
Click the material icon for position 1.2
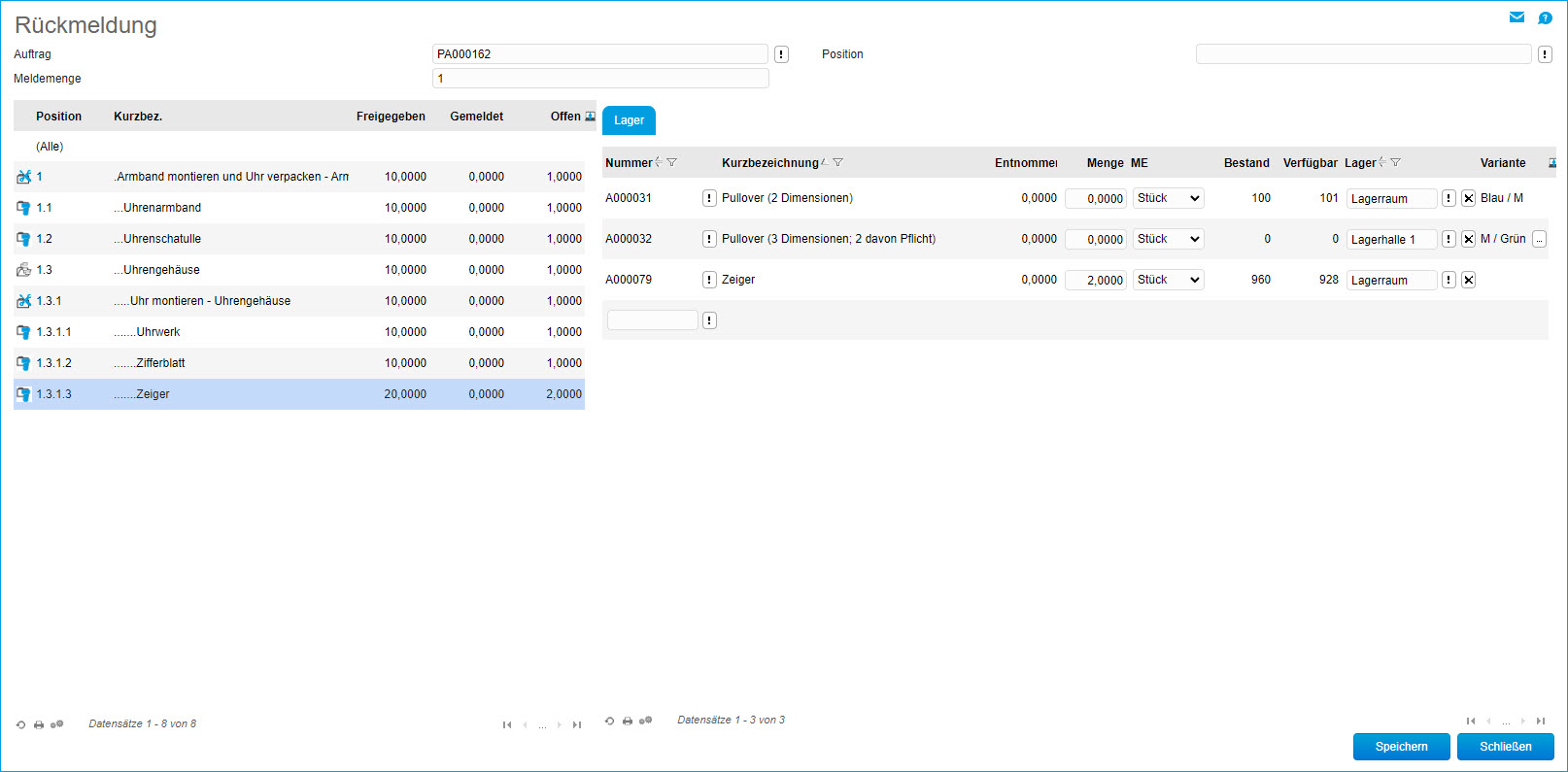[23, 239]
